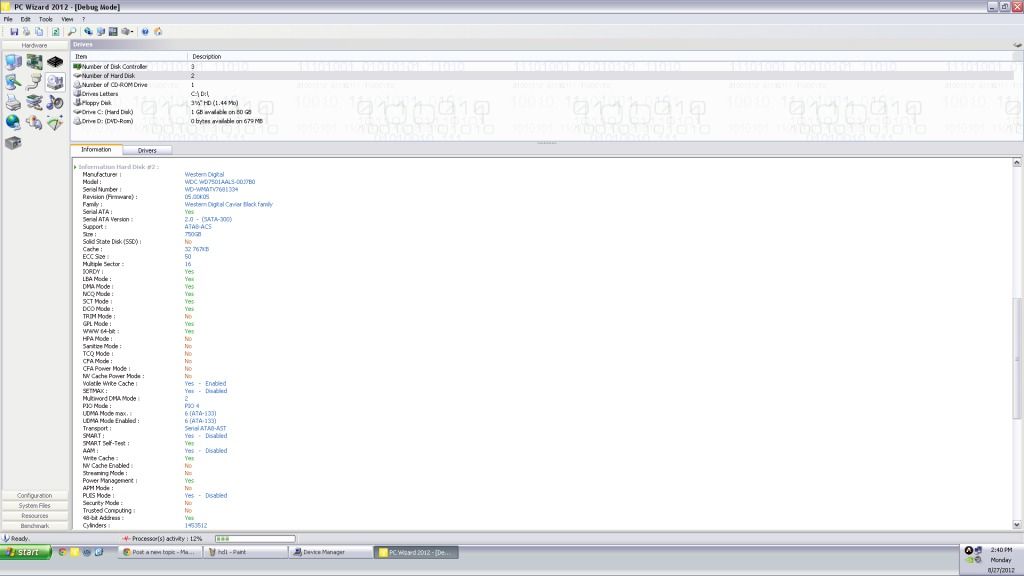Select the Drives icon in Hardware panel

(55, 82)
